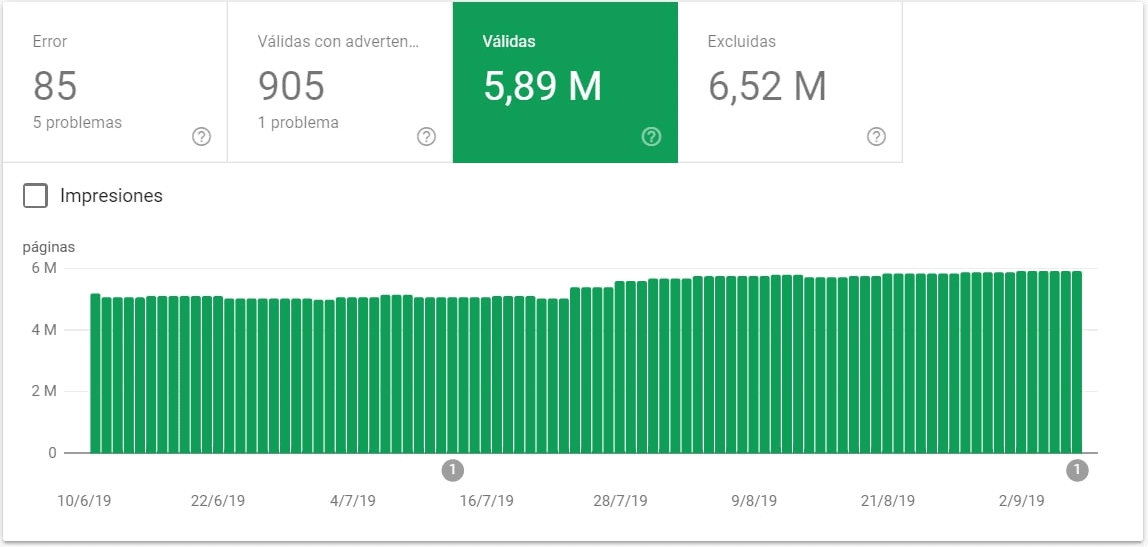Click the first green bar in the chart
The image size is (1148, 547).
pos(96,373)
